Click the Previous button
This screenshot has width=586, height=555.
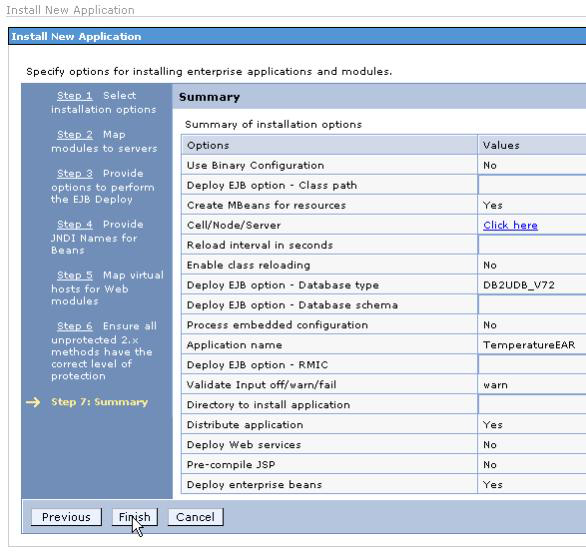point(66,517)
